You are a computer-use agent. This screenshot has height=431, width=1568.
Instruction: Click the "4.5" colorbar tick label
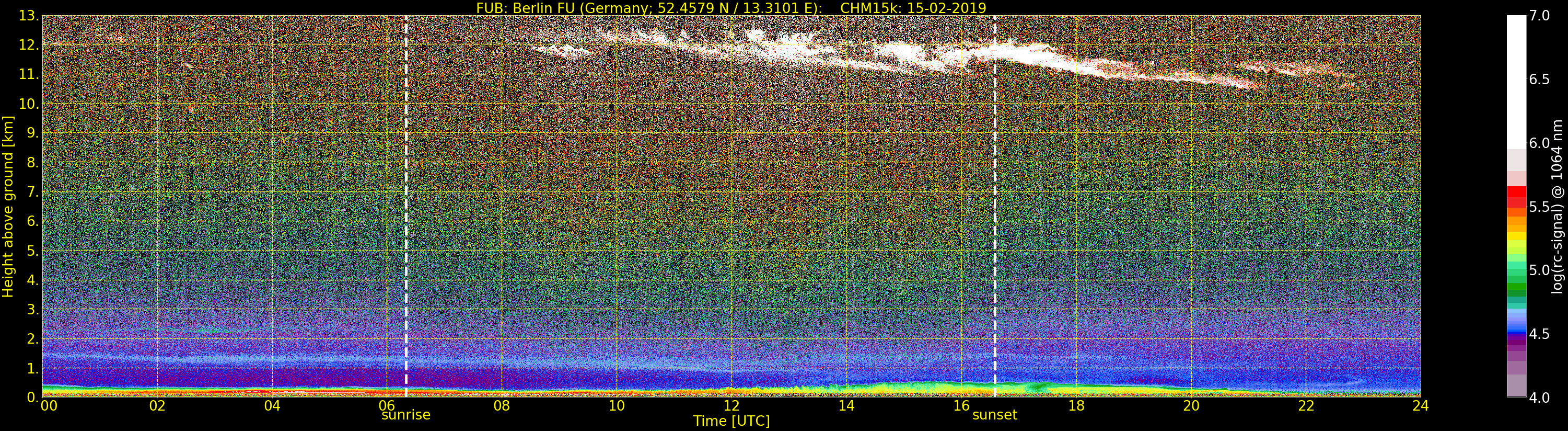[x=1539, y=334]
